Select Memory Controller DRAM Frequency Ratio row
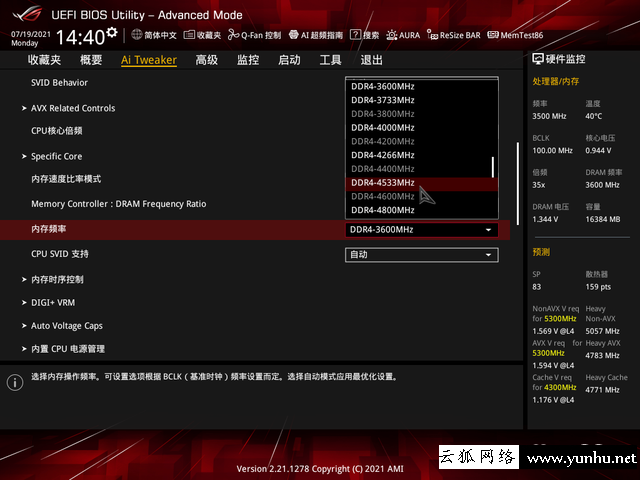The height and width of the screenshot is (480, 640). pos(119,204)
